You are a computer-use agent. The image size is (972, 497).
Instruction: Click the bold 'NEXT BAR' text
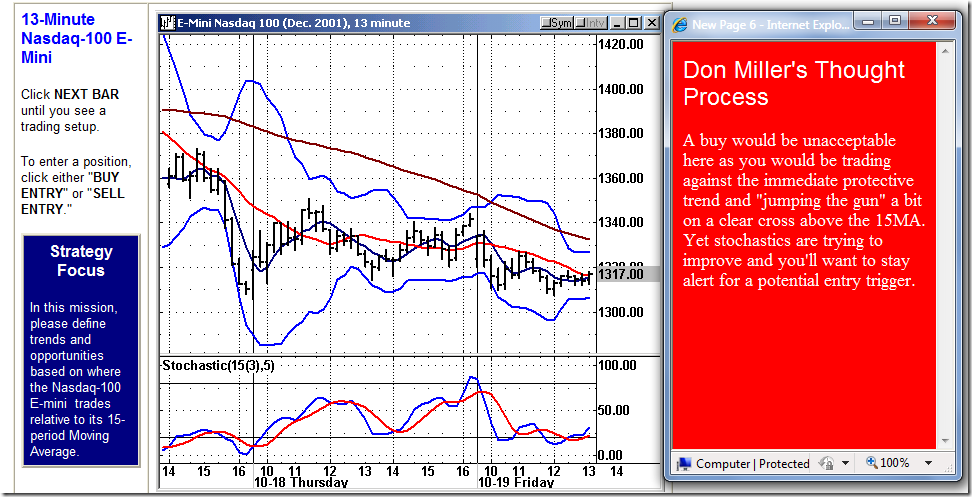pyautogui.click(x=86, y=95)
